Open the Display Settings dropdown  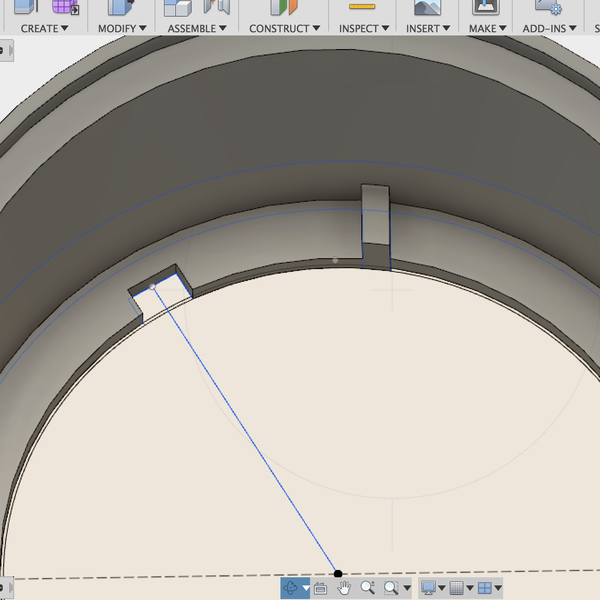[433, 588]
